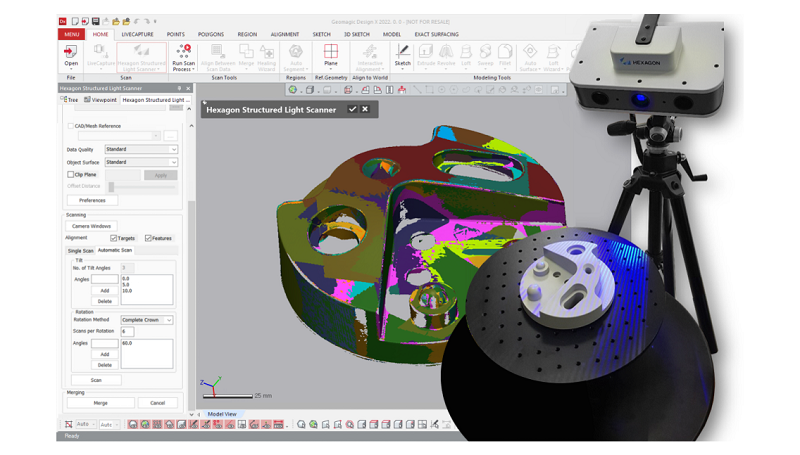
Task: Tick the Clip Plane checkbox
Action: (x=70, y=174)
